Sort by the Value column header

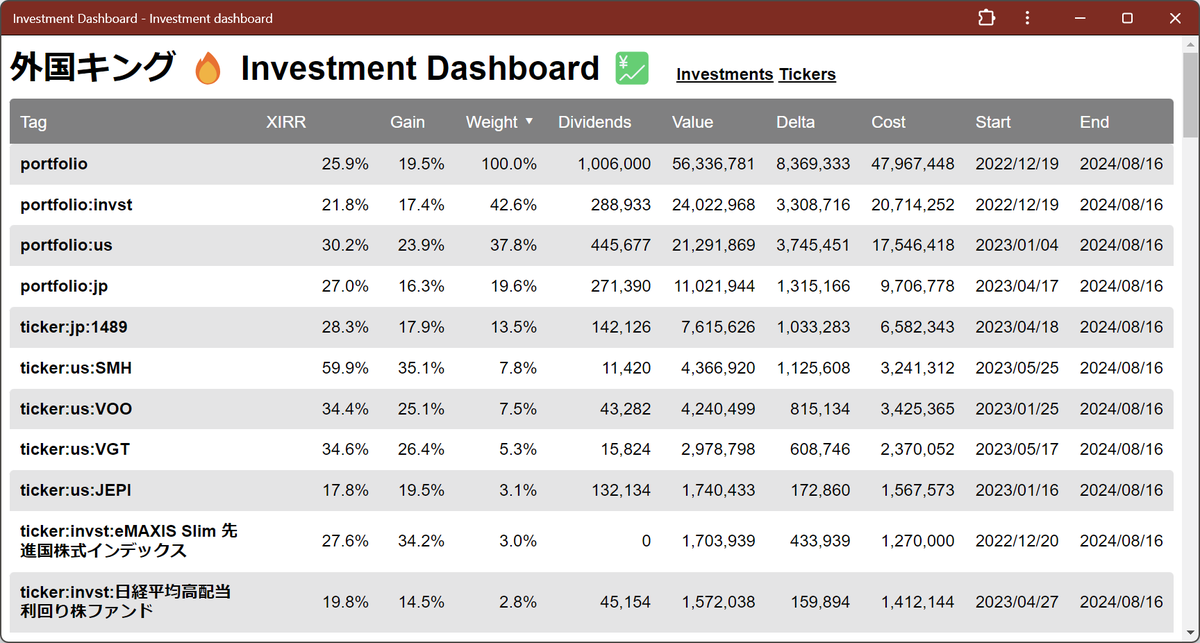click(692, 122)
